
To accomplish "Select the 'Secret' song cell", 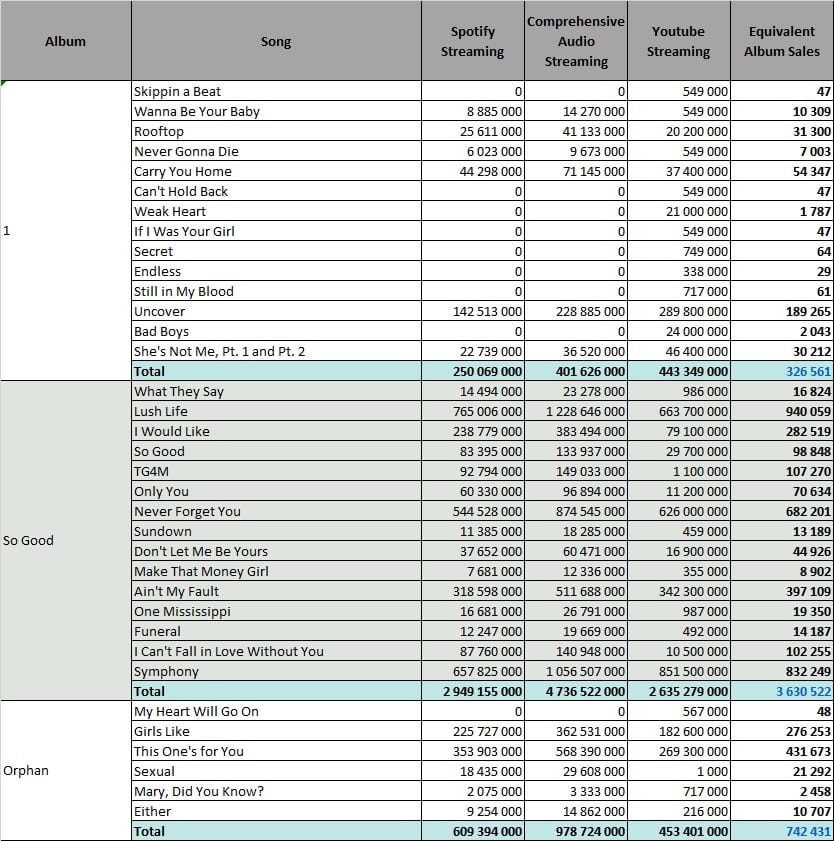I will [276, 251].
